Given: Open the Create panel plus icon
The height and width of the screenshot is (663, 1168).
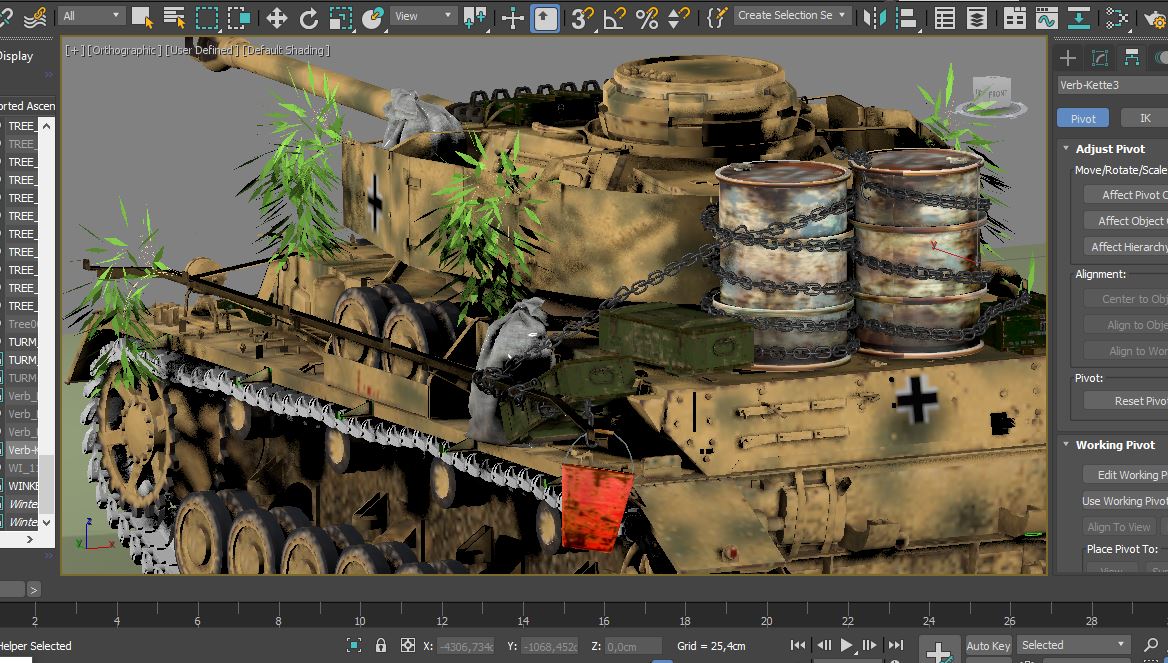Looking at the screenshot, I should pos(1068,57).
